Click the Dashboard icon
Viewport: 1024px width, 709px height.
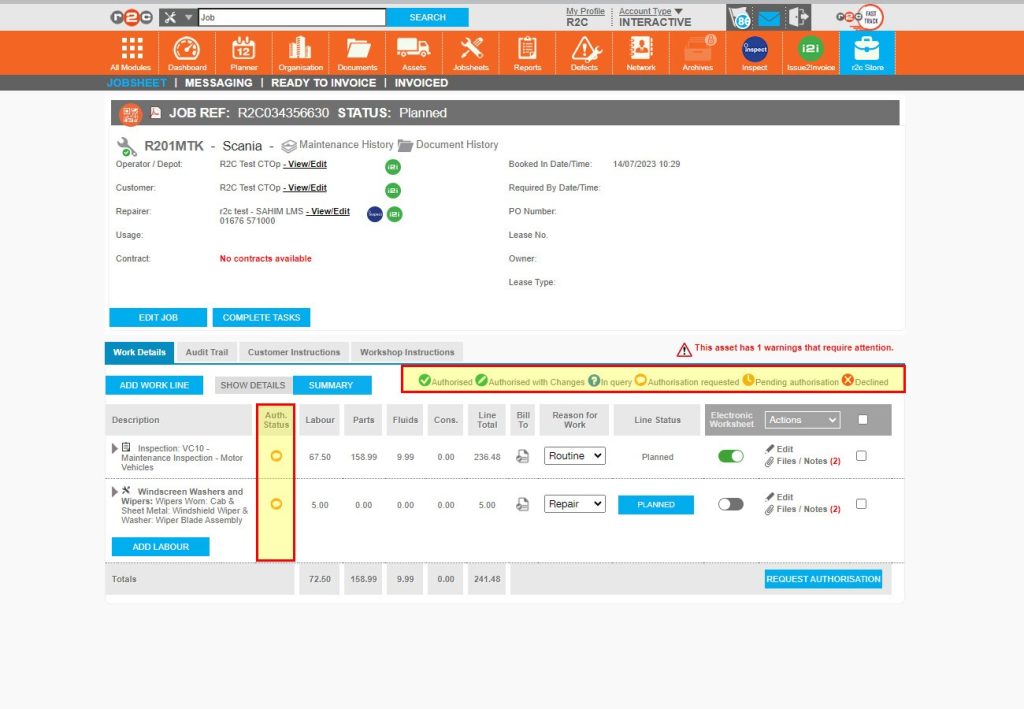click(x=186, y=52)
